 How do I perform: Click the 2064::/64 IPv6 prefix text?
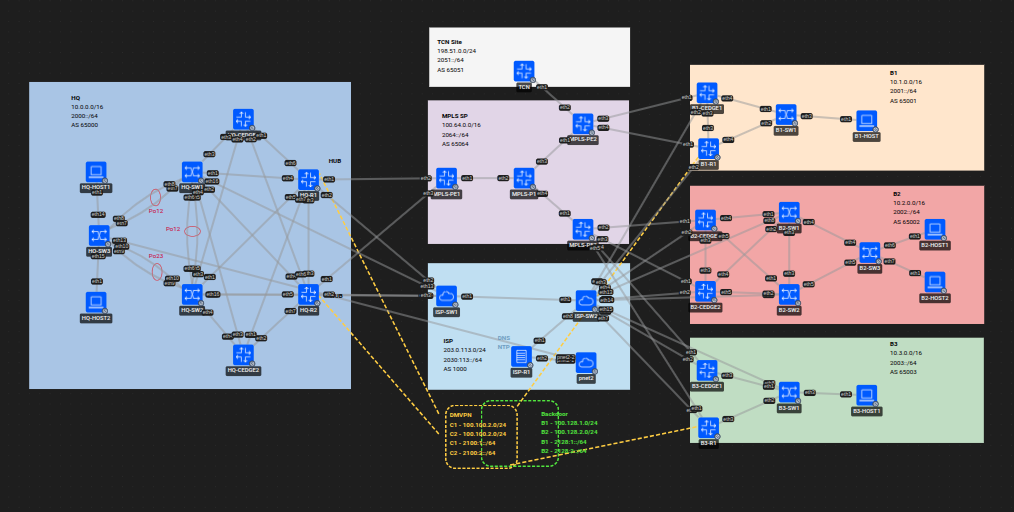point(455,134)
